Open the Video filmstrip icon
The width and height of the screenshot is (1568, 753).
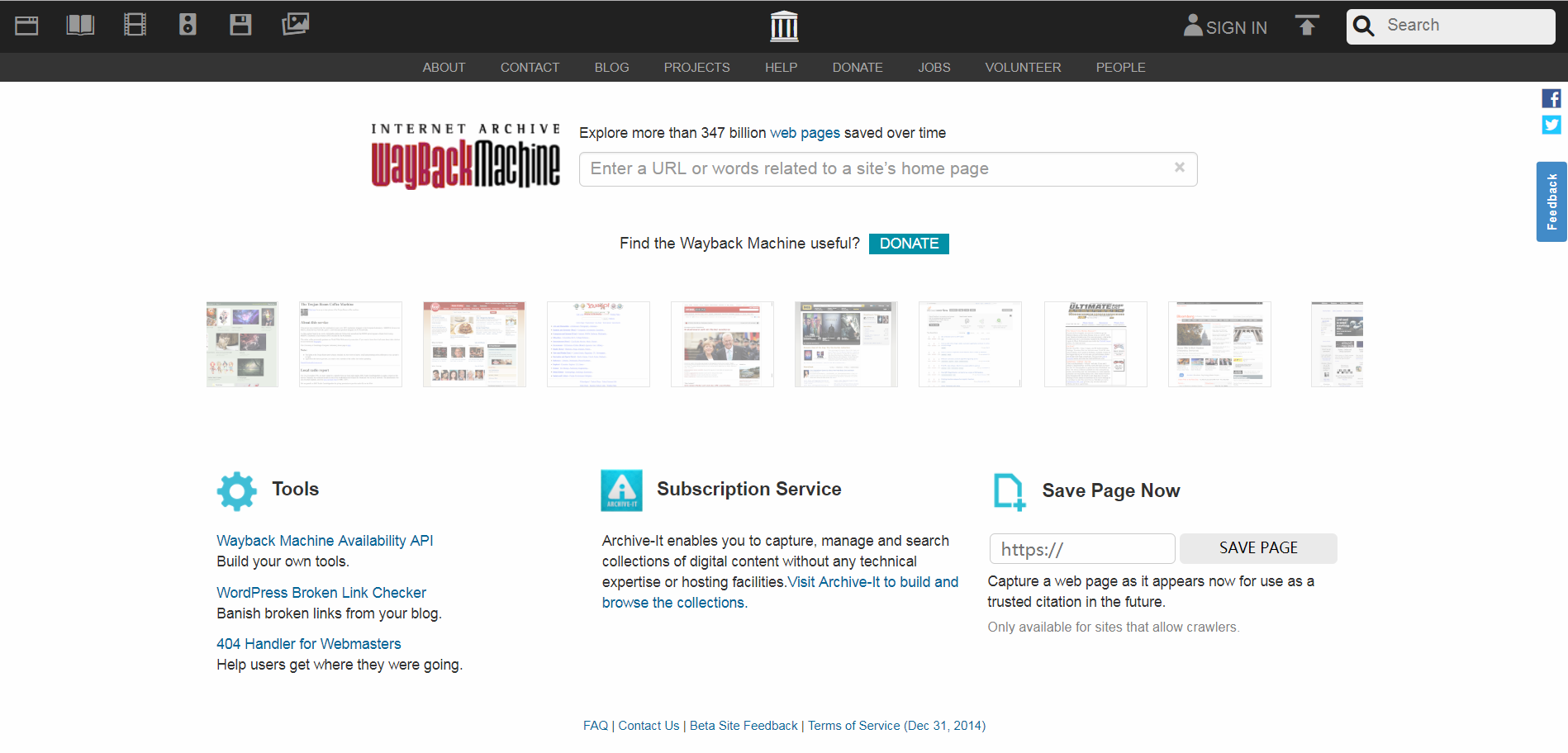[x=135, y=25]
